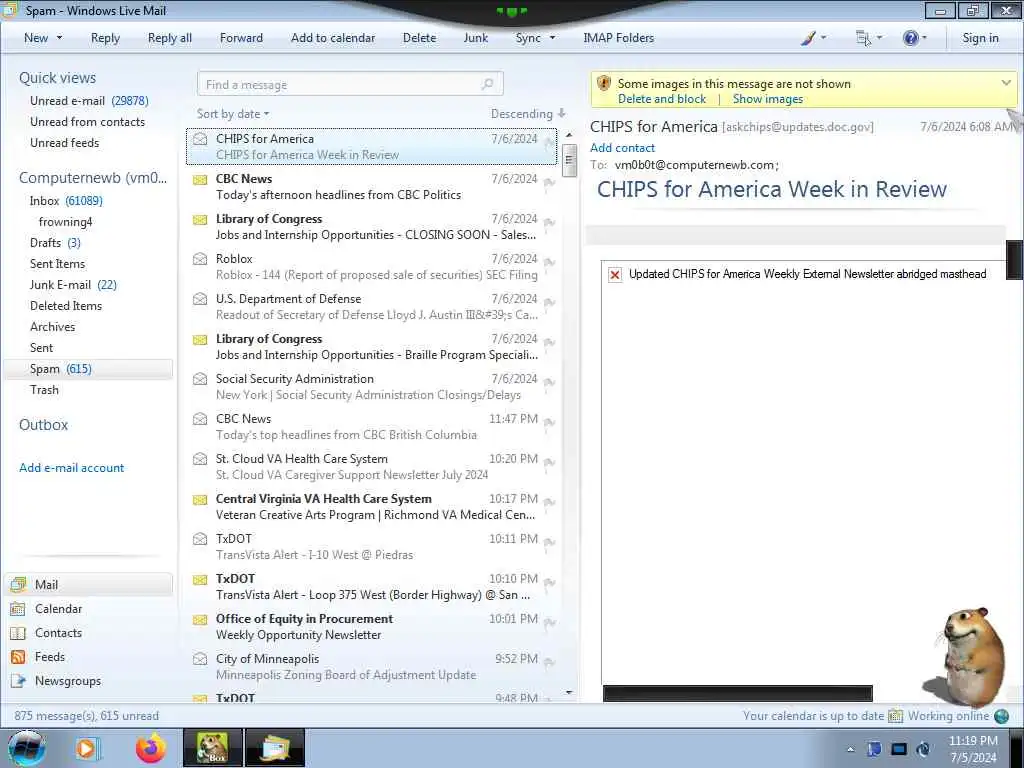Click Add e-mail account link
Viewport: 1024px width, 768px height.
click(71, 468)
